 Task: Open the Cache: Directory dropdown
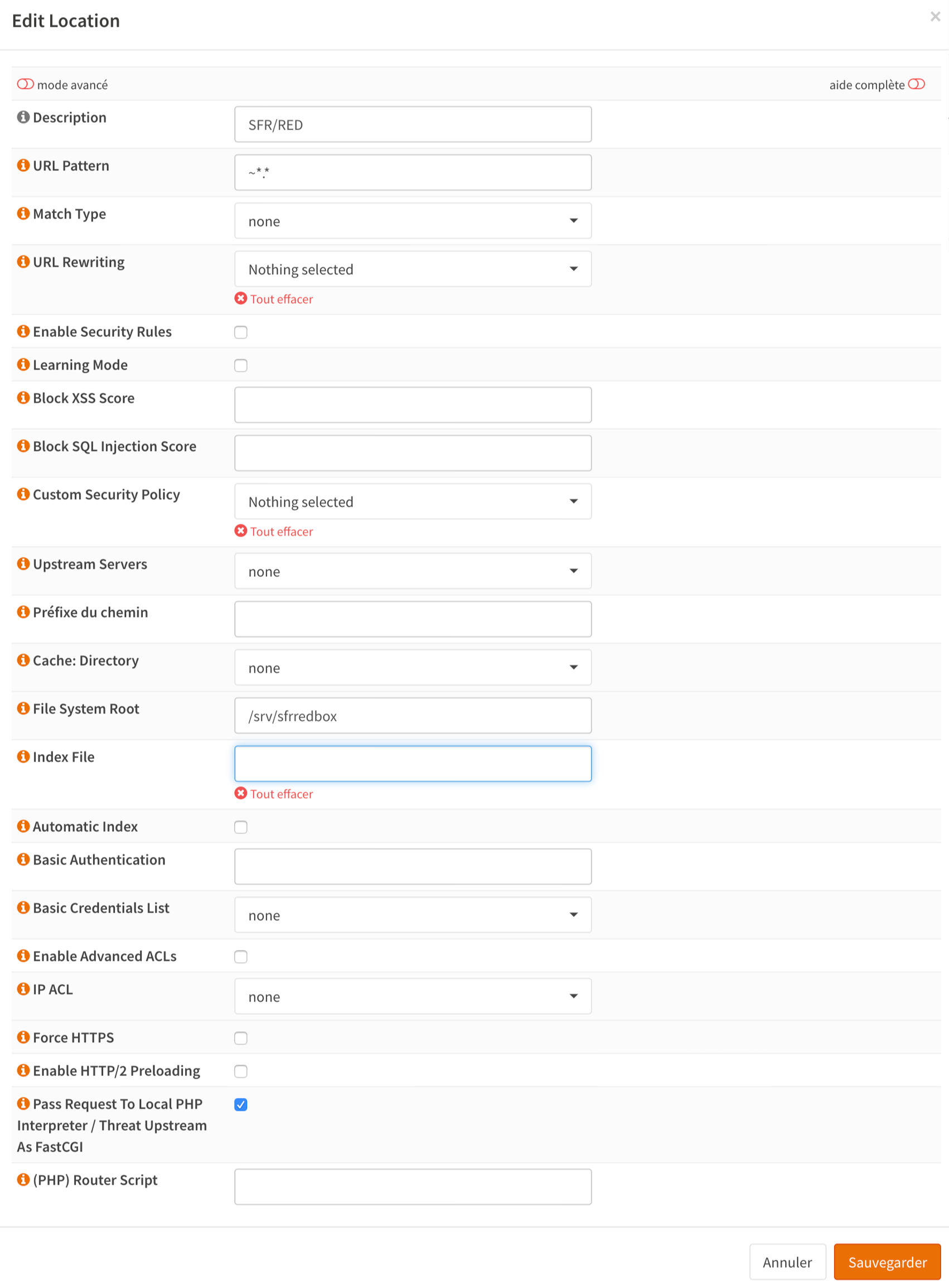pyautogui.click(x=413, y=667)
